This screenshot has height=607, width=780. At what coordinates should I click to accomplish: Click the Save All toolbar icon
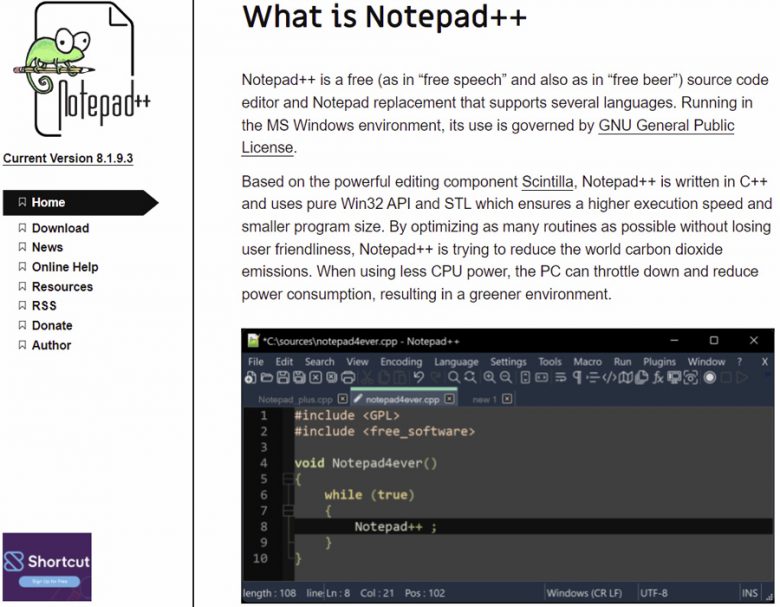coord(299,377)
